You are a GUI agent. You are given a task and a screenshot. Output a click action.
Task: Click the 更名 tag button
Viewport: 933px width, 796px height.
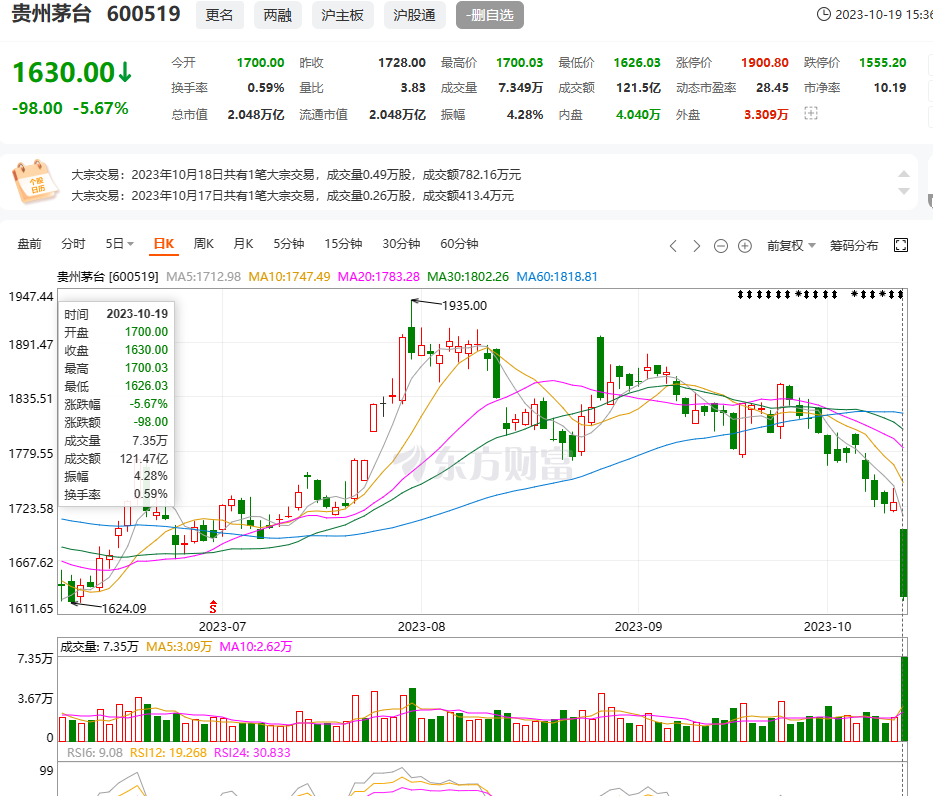220,15
